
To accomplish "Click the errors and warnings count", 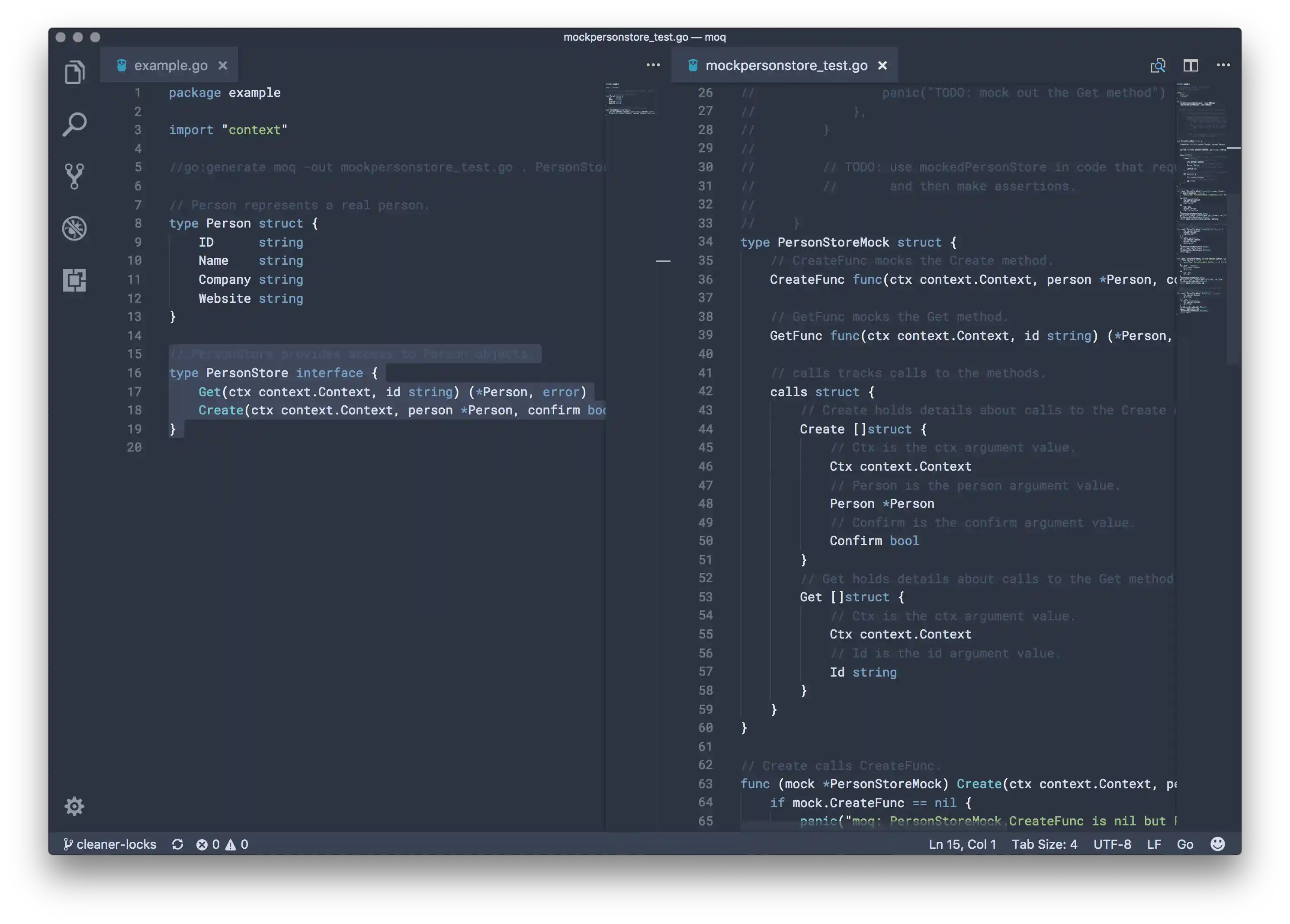I will [222, 844].
